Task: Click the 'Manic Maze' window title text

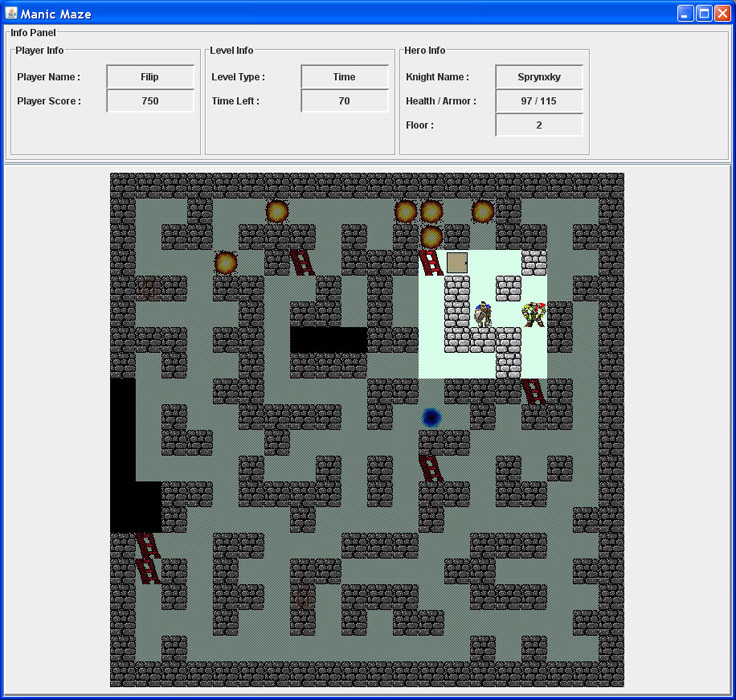Action: [56, 14]
